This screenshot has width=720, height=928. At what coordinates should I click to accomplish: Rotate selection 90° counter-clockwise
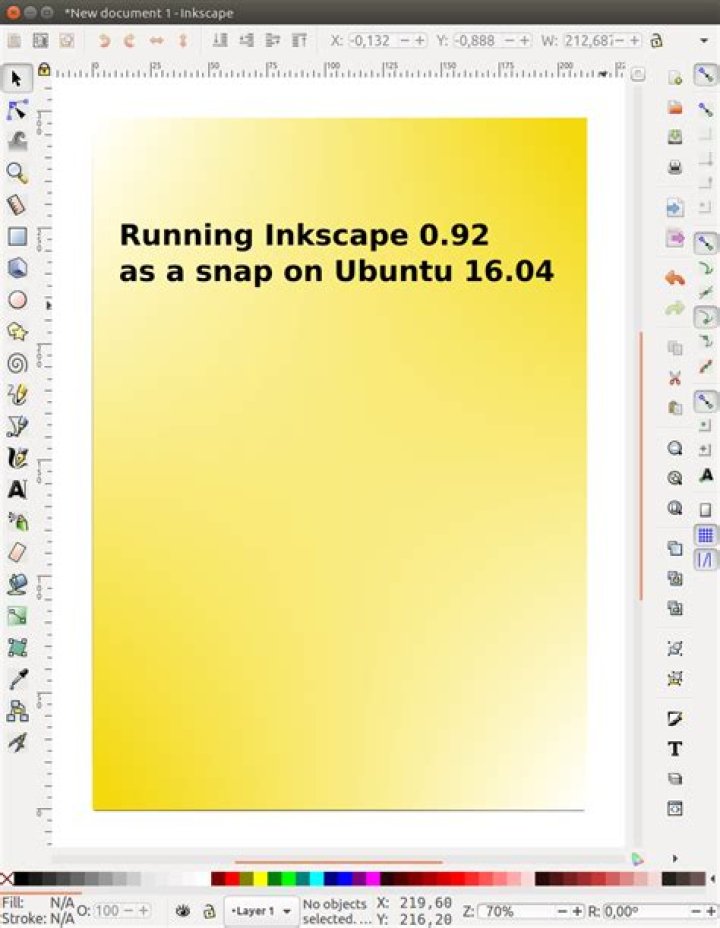point(104,40)
